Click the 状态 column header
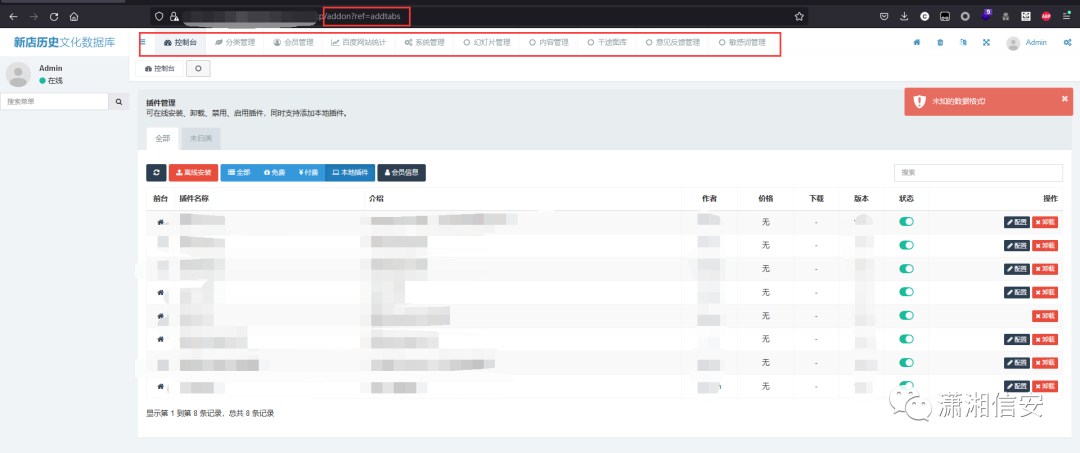This screenshot has width=1080, height=453. click(906, 198)
